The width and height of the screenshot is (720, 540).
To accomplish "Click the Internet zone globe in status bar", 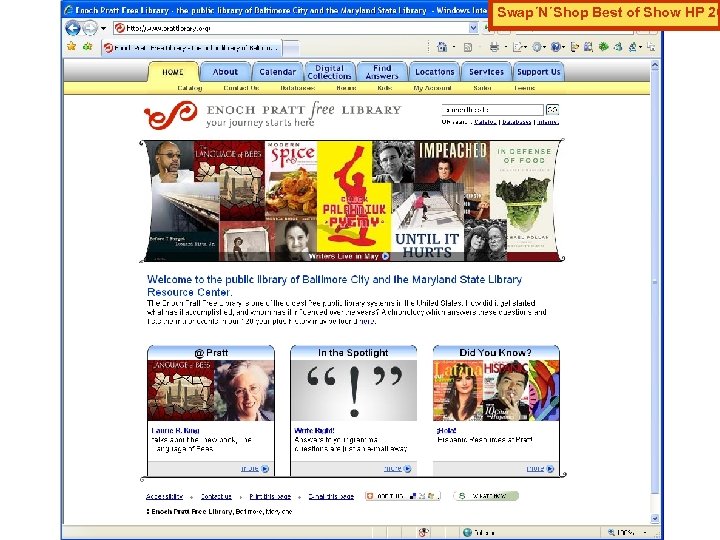I will 467,533.
